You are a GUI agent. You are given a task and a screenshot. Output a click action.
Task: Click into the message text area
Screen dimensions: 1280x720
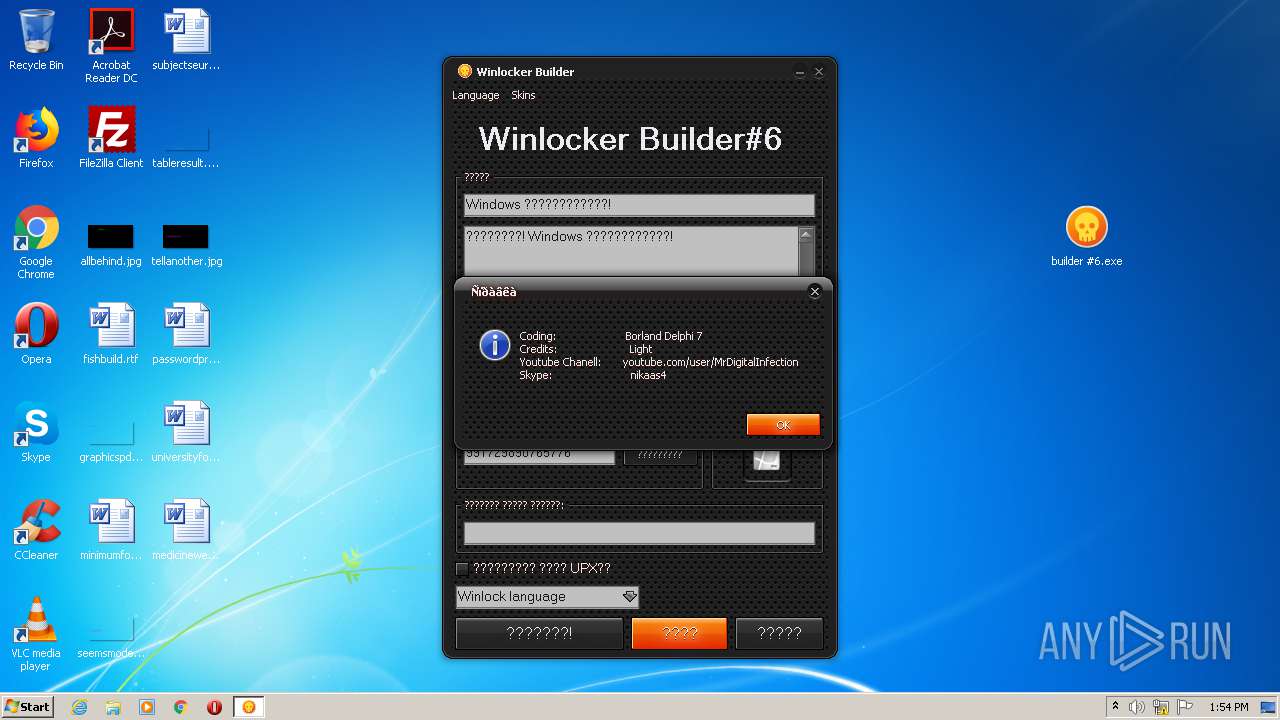pos(631,250)
